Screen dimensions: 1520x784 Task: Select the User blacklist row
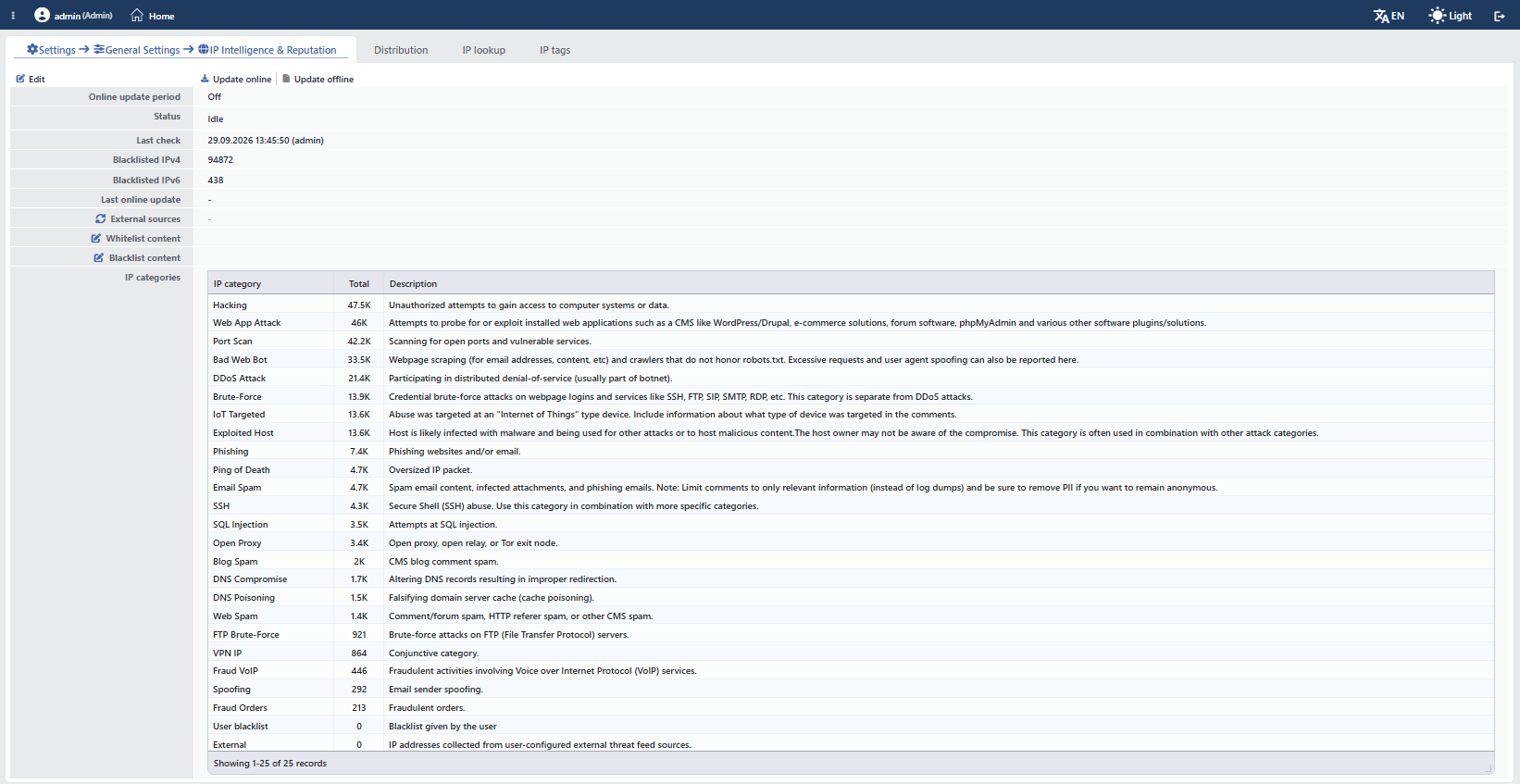(851, 727)
